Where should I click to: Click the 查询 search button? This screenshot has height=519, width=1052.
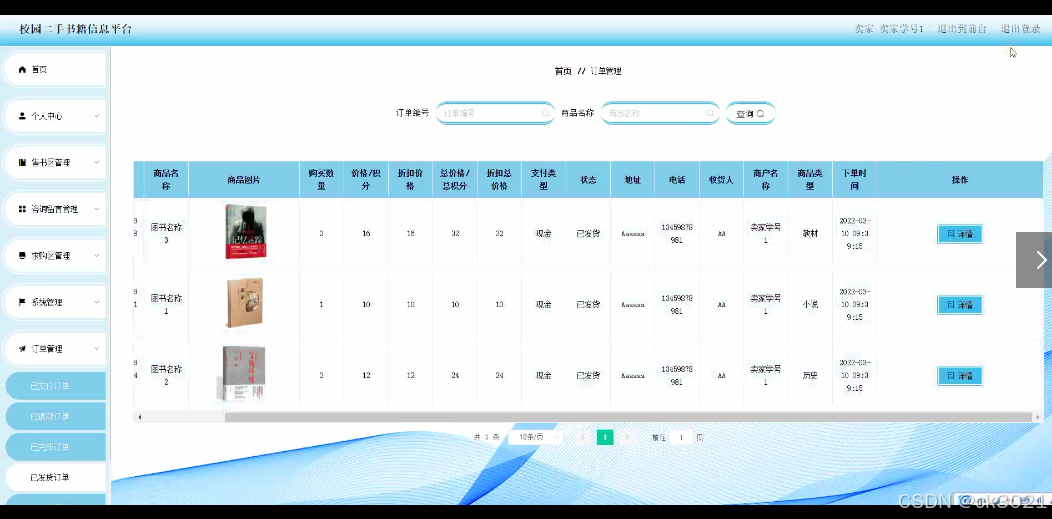click(x=750, y=113)
